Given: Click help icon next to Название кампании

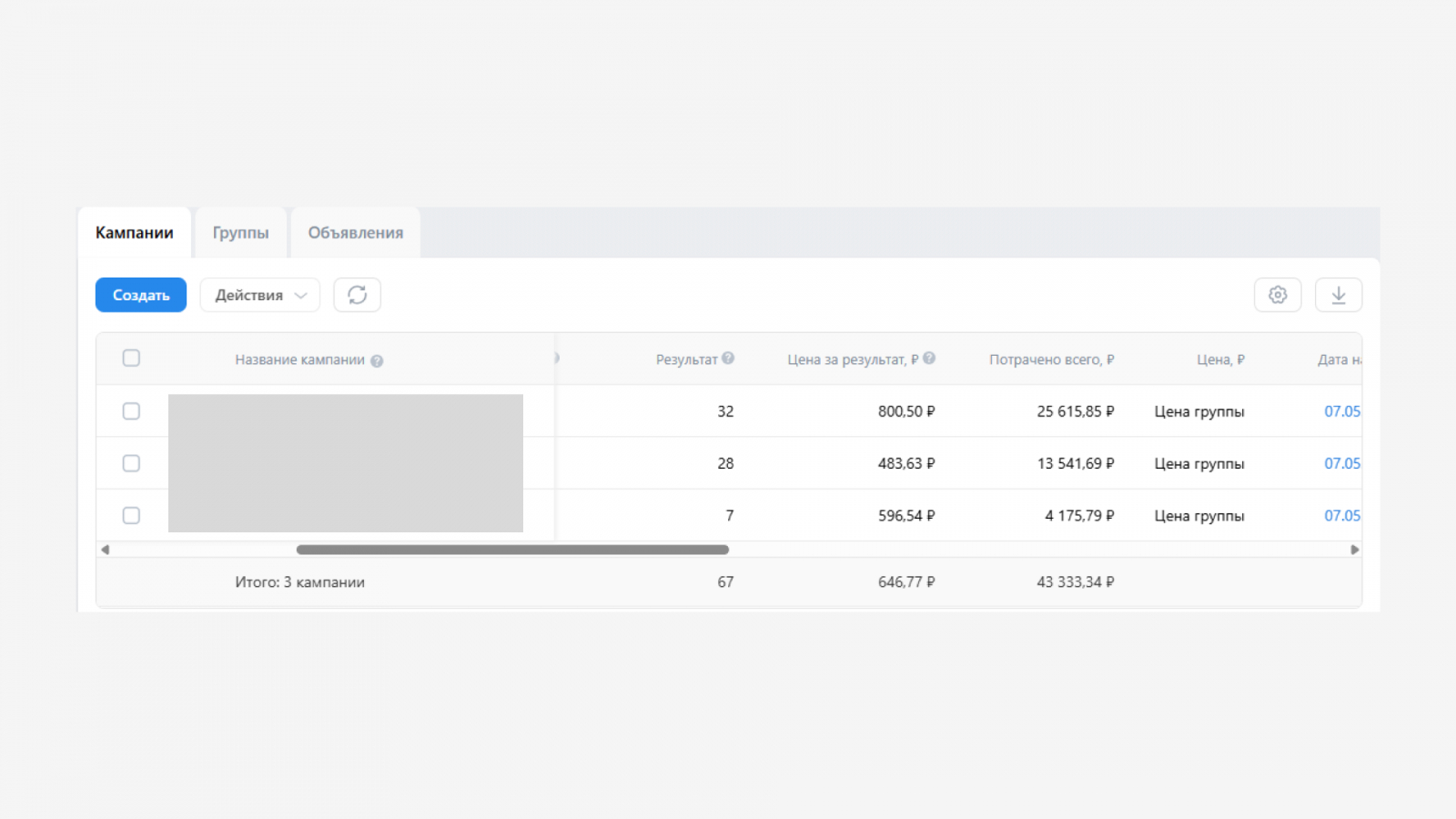Looking at the screenshot, I should click(377, 361).
